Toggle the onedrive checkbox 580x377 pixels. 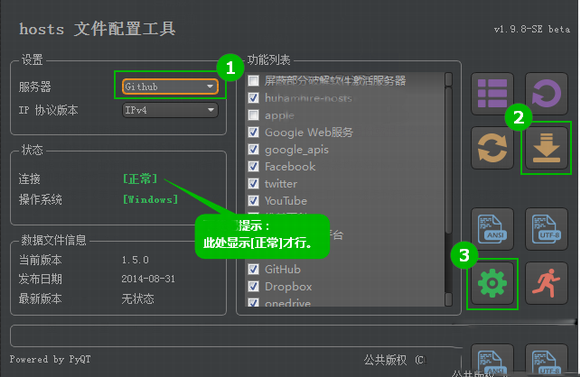[253, 302]
